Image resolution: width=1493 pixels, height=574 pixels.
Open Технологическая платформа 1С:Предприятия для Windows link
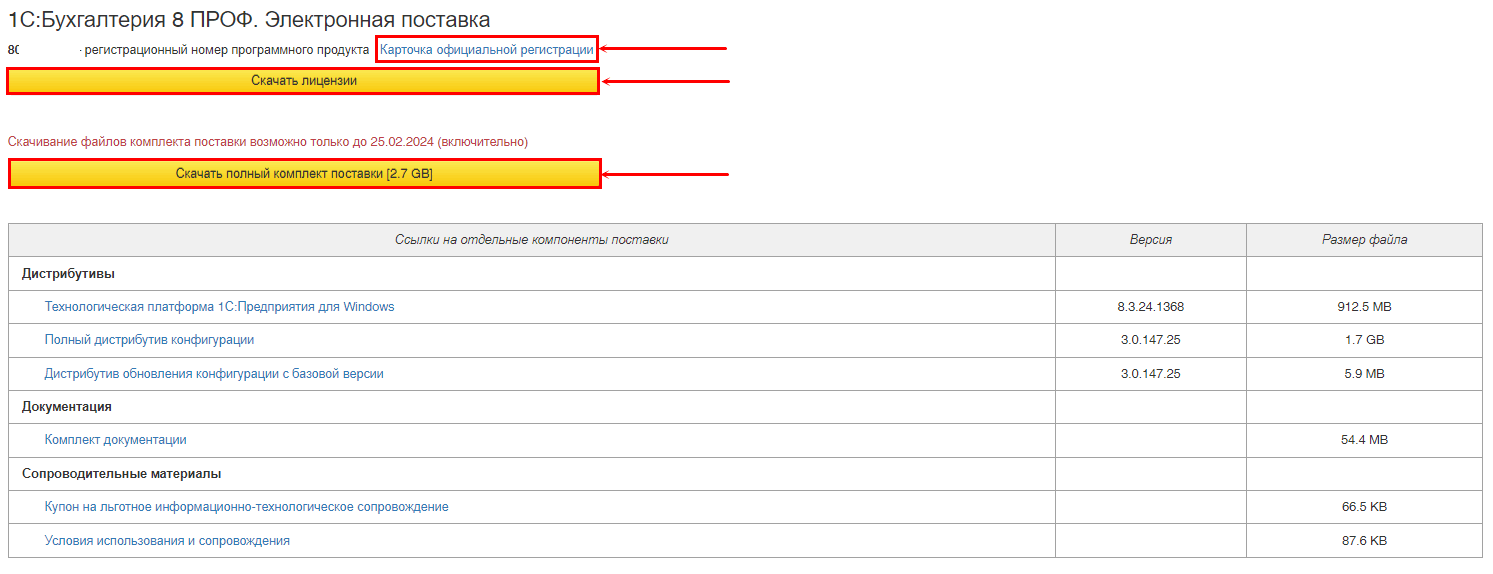219,307
